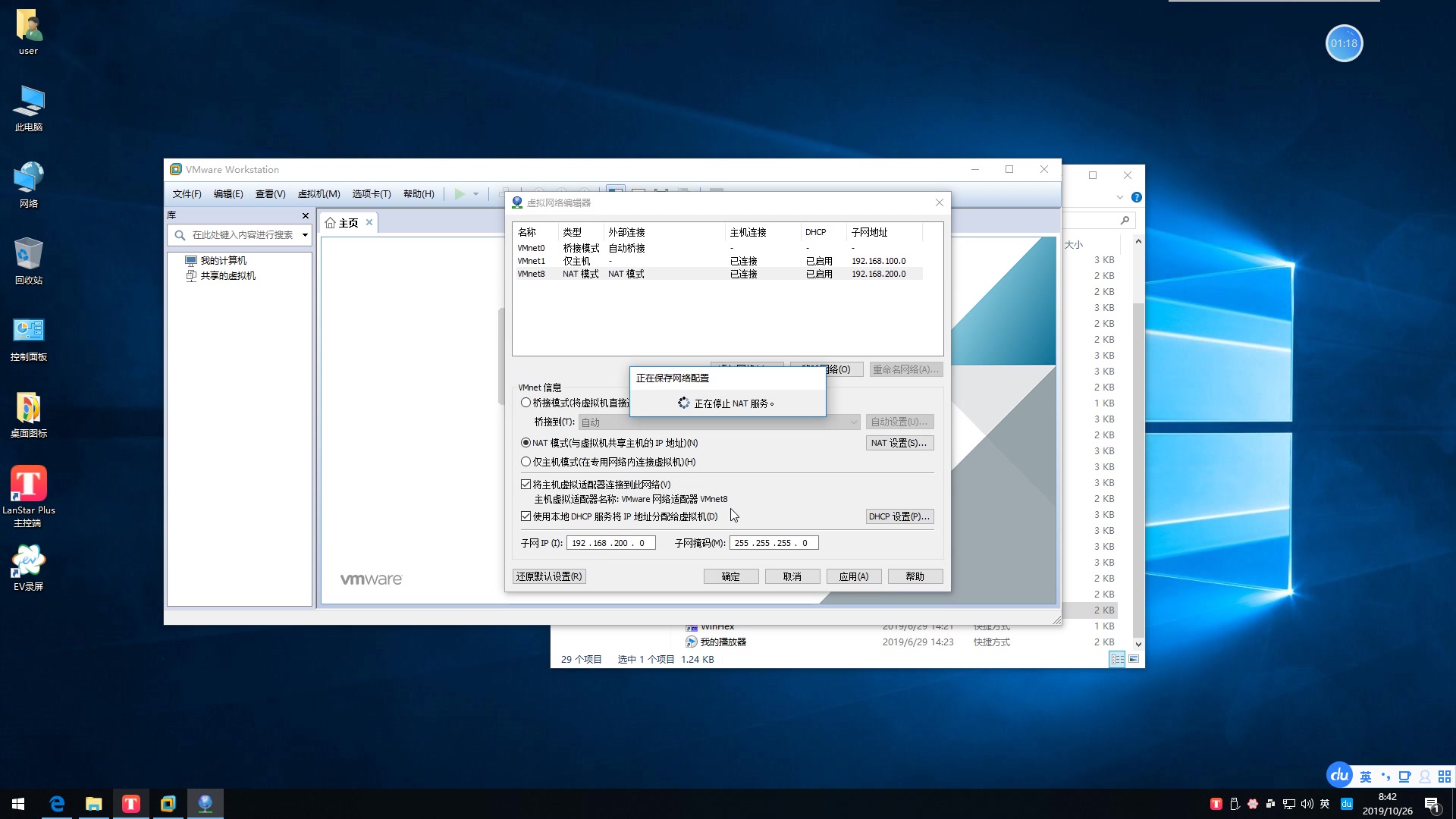1456x819 pixels.
Task: Open the 虚拟机(M) menu
Action: tap(318, 194)
